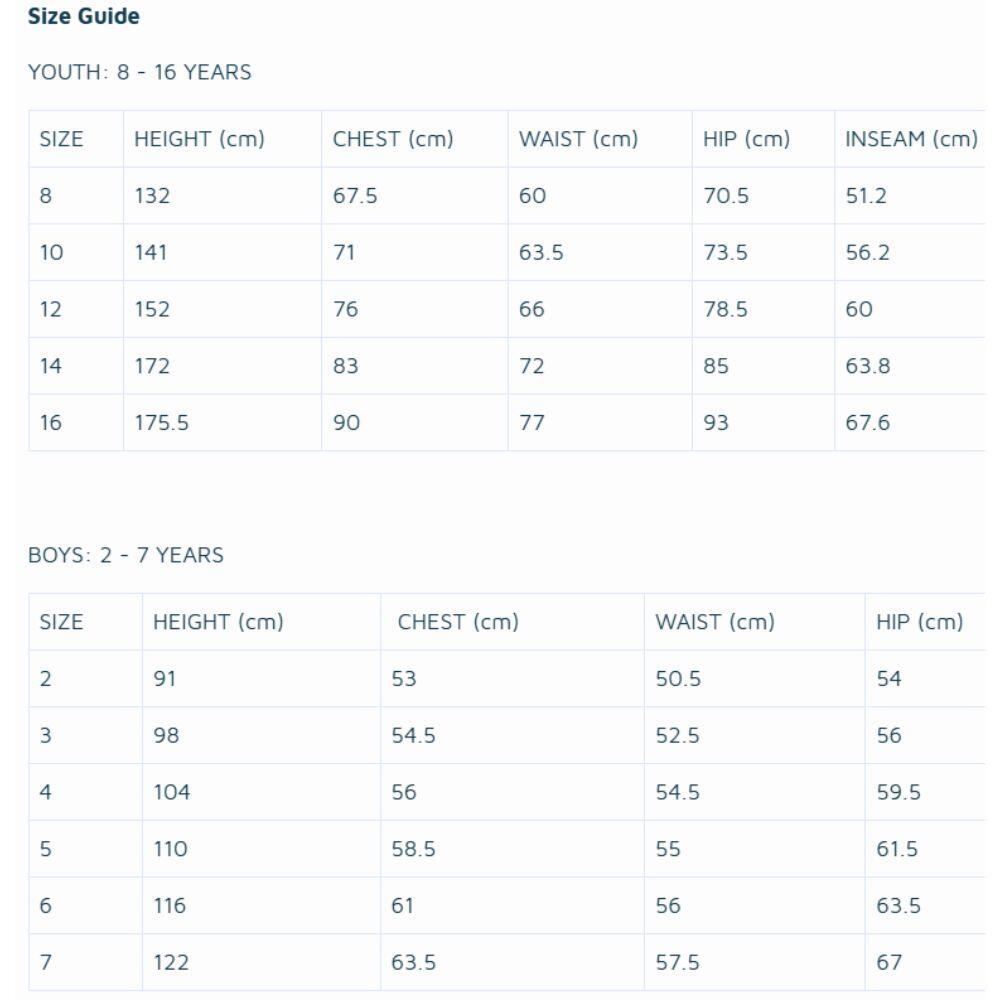This screenshot has width=1000, height=1000.
Task: Click the youth WAIST (cm) header
Action: point(600,139)
